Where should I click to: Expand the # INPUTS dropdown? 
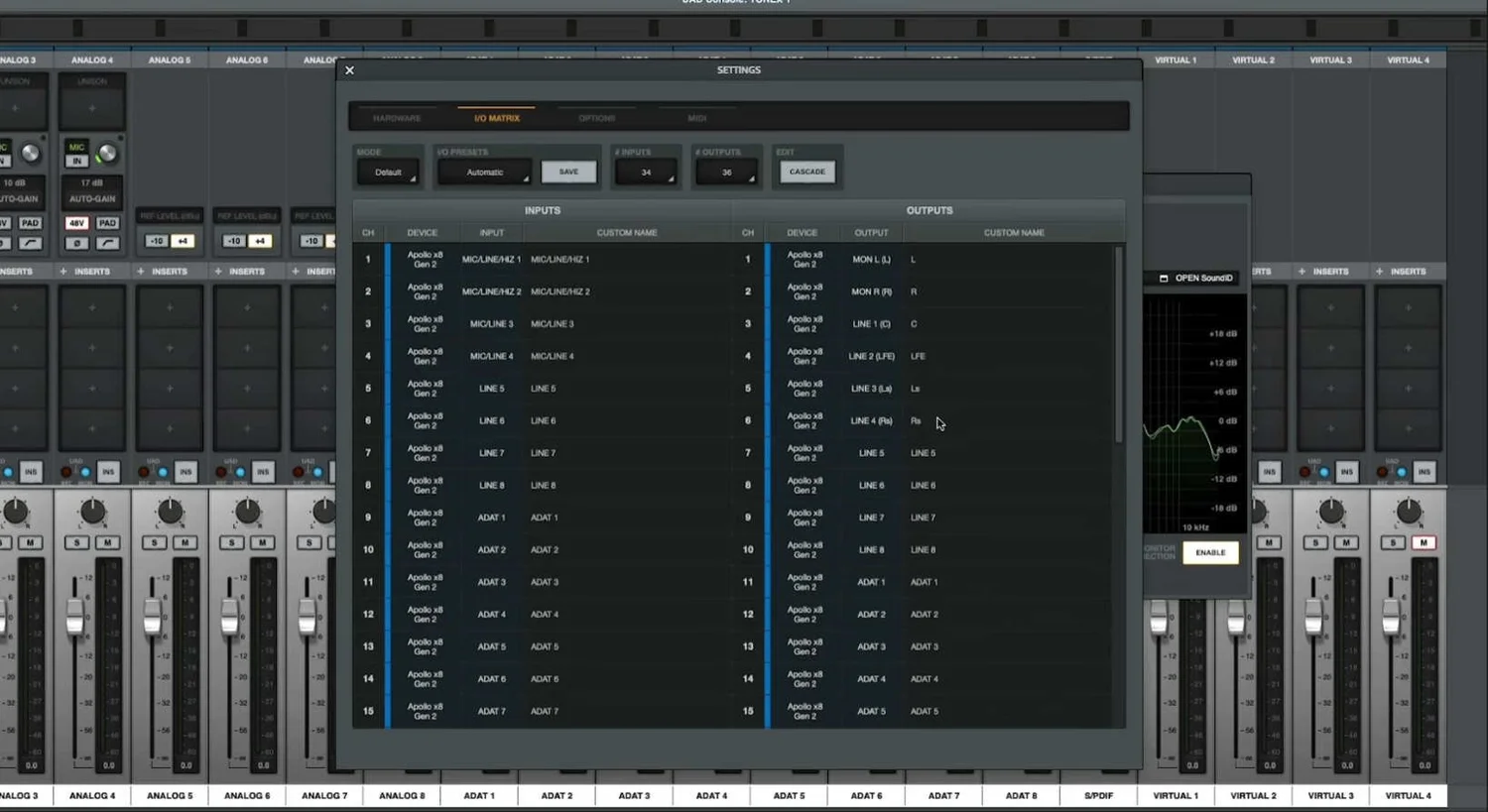tap(646, 172)
